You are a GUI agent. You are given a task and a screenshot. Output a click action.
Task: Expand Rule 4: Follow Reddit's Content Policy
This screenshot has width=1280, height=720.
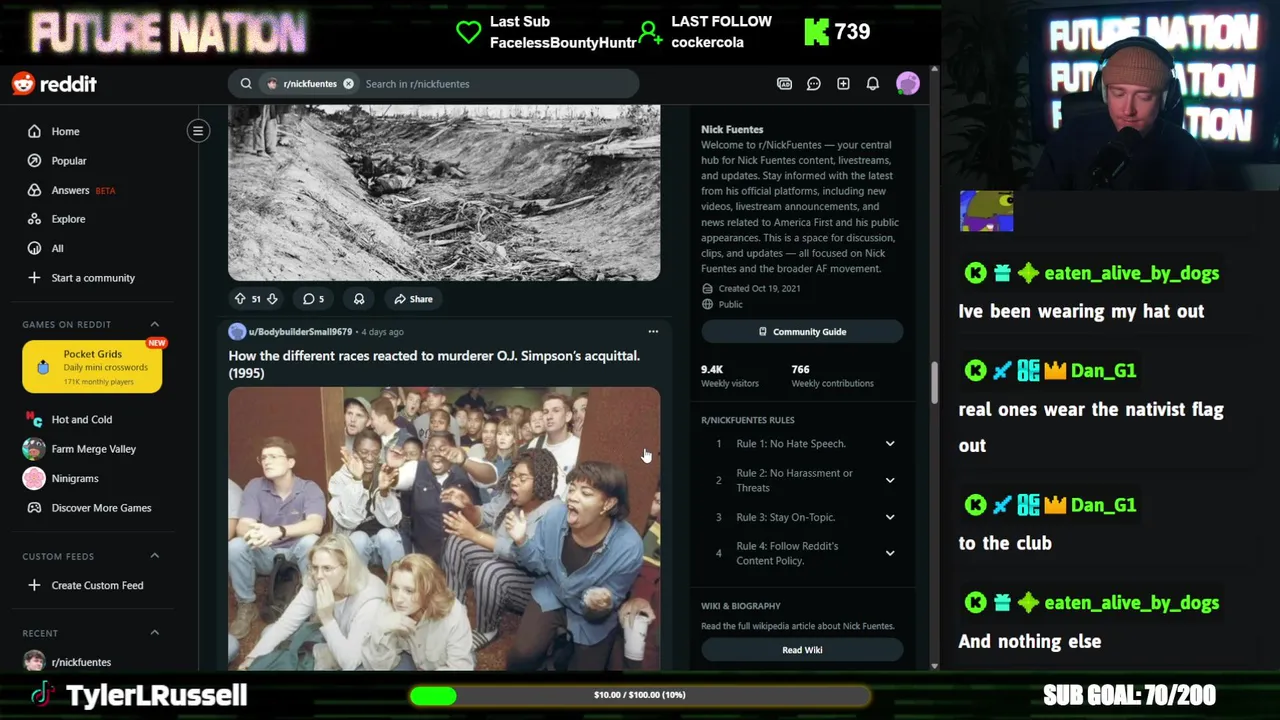pyautogui.click(x=802, y=553)
